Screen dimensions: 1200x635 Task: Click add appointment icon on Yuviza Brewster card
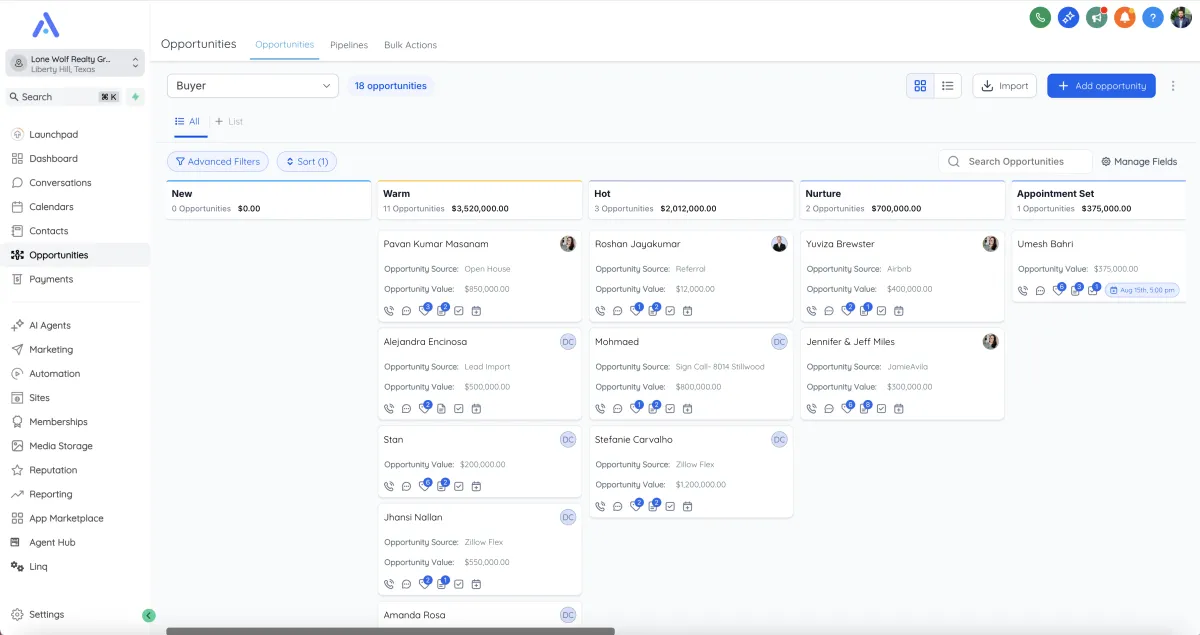point(899,311)
